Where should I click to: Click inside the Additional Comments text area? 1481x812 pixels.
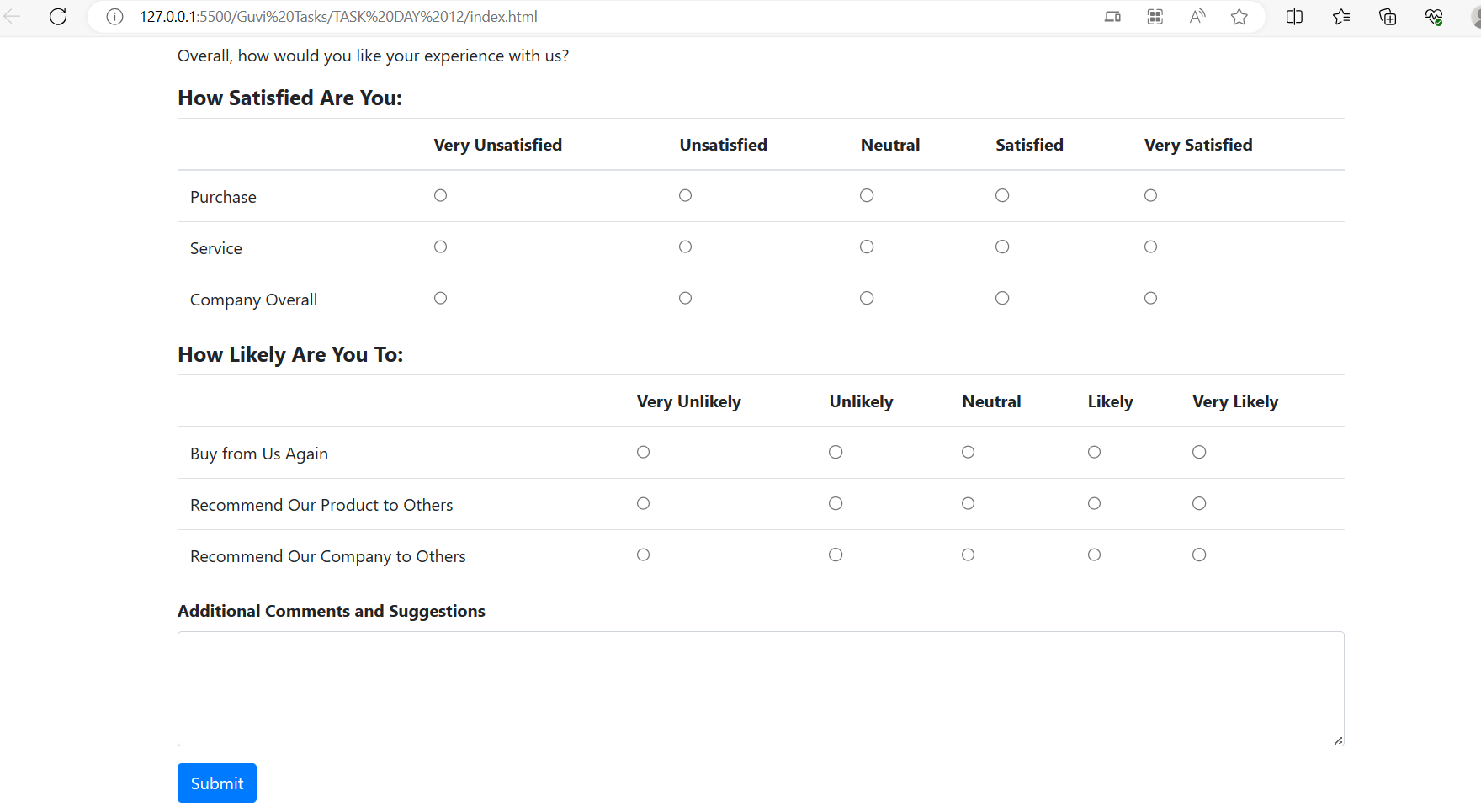click(757, 688)
